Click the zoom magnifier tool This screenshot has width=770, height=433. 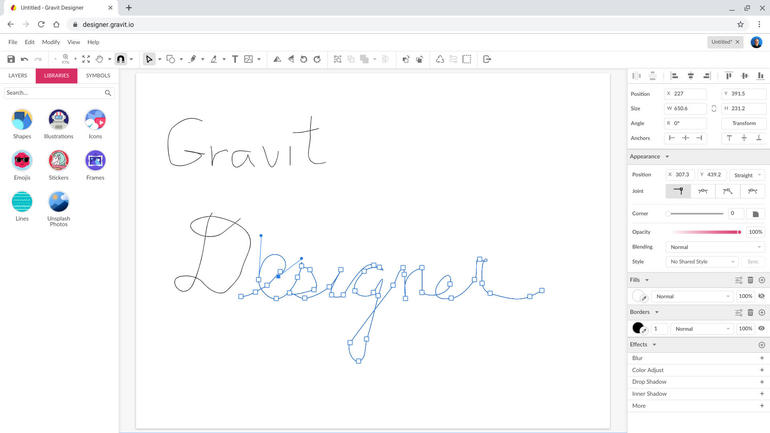point(65,59)
